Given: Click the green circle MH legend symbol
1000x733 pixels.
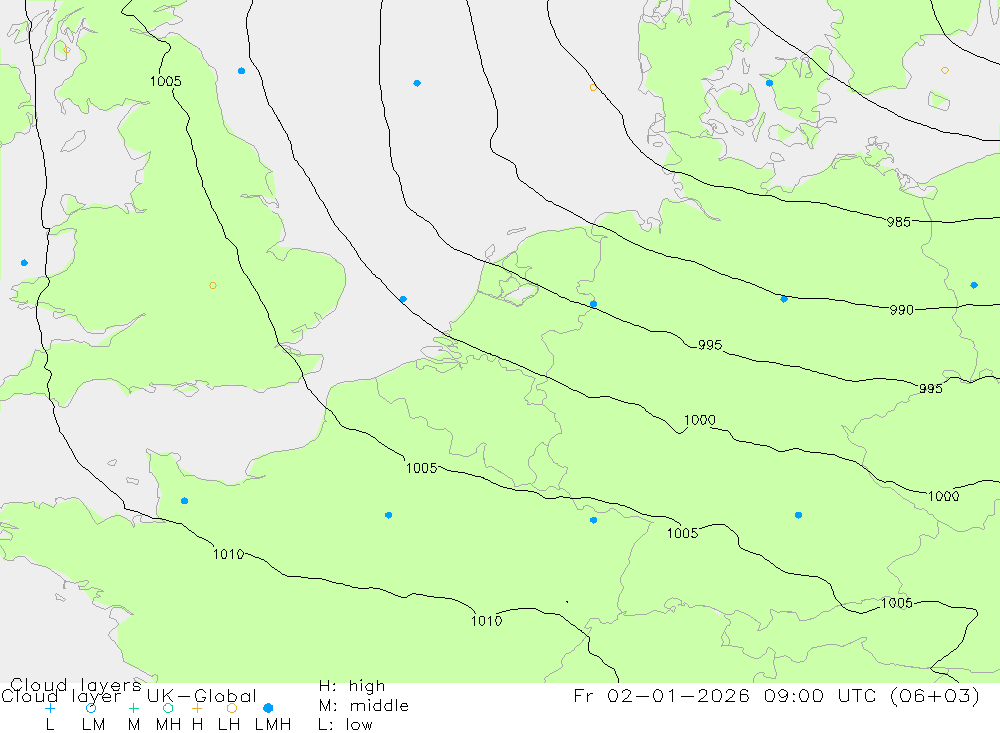Looking at the screenshot, I should click(168, 708).
